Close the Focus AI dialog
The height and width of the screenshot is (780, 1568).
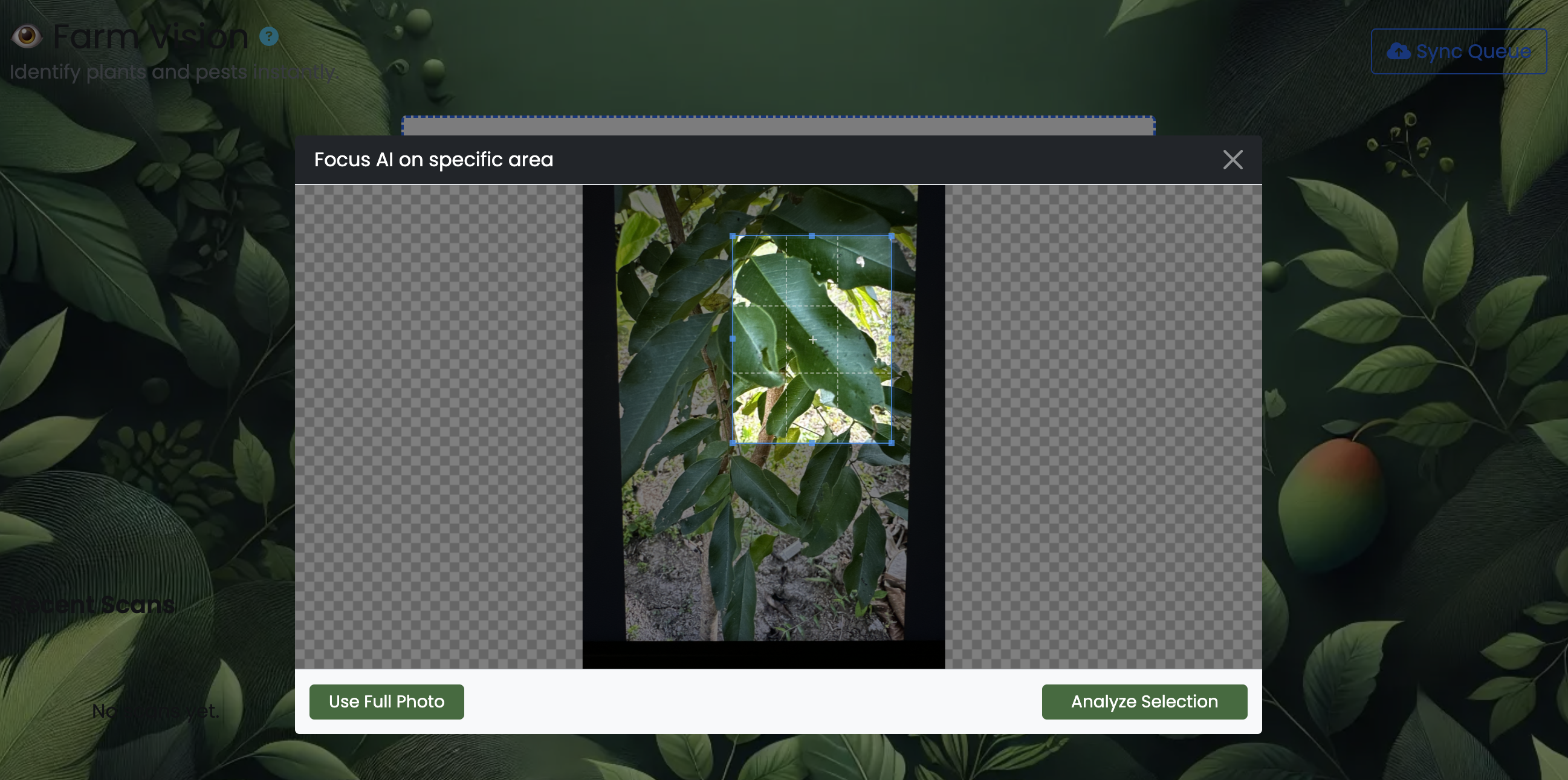click(x=1233, y=160)
